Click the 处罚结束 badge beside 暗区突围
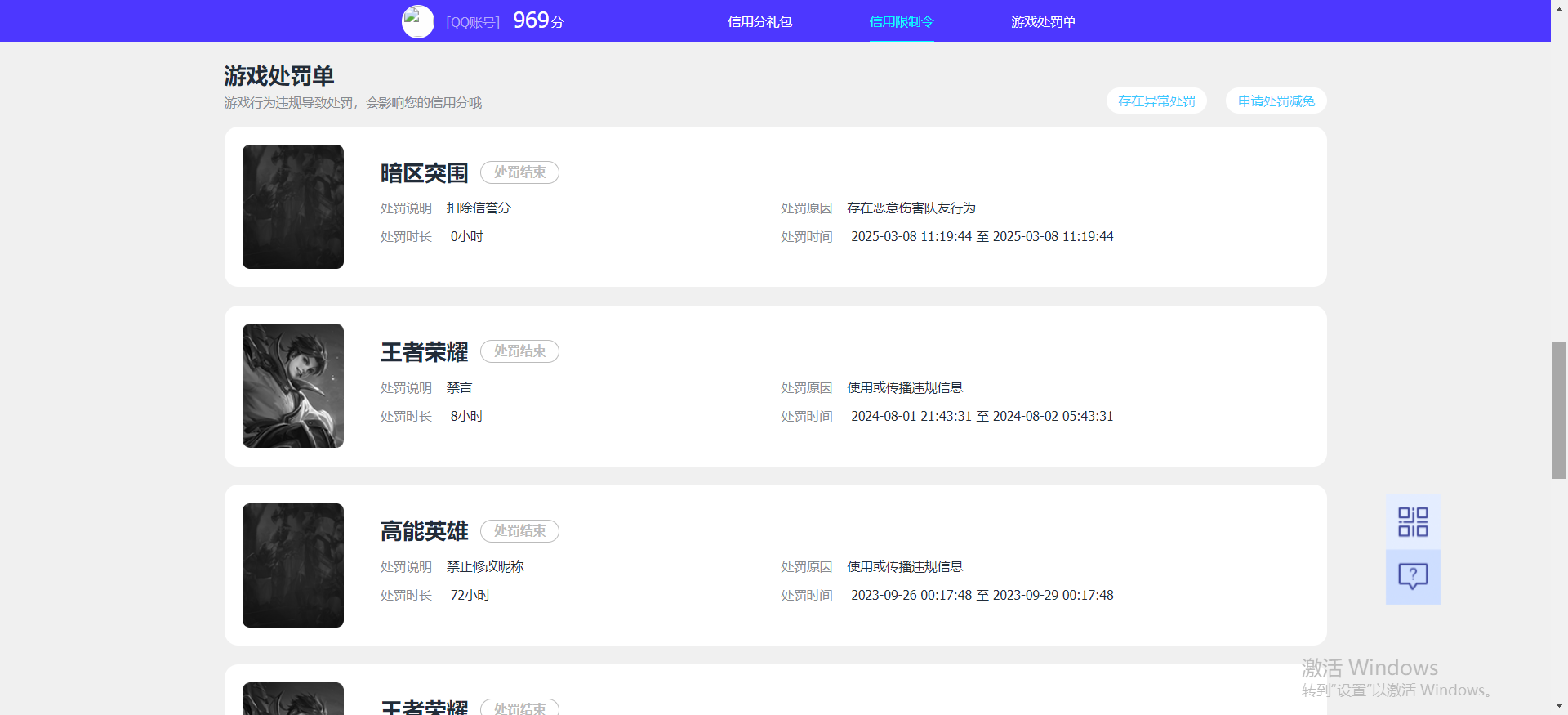The height and width of the screenshot is (715, 1568). 519,172
